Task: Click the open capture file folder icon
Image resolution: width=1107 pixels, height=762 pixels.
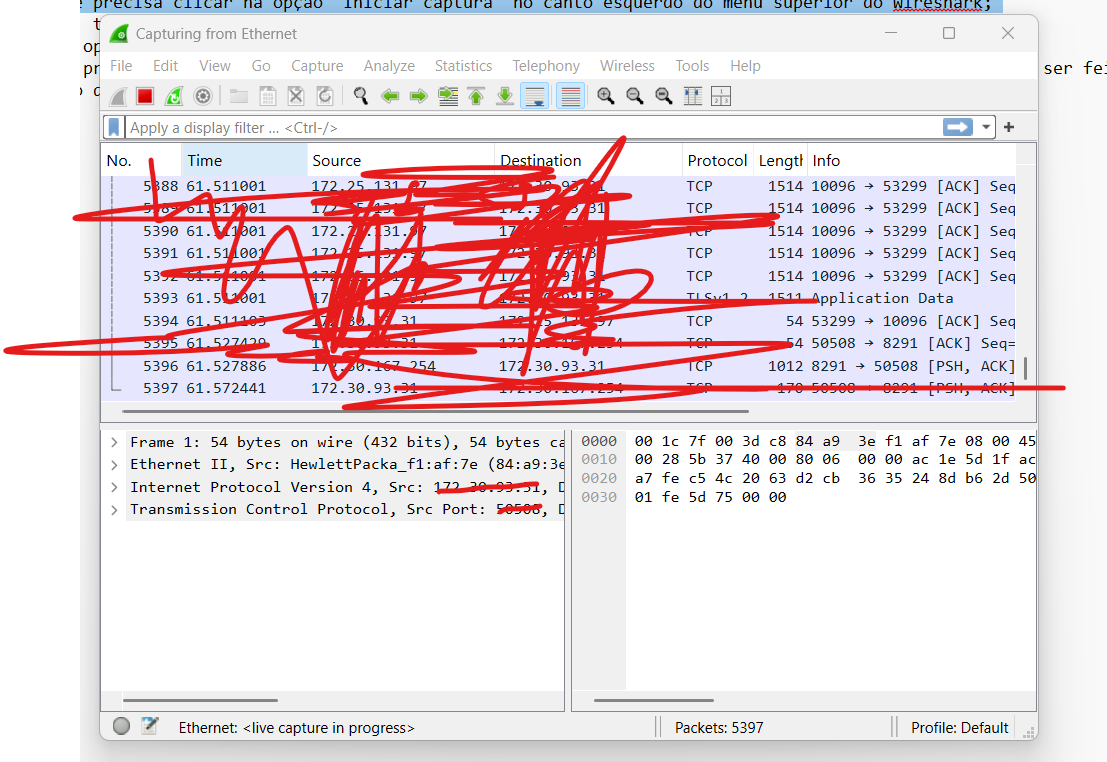Action: point(239,96)
